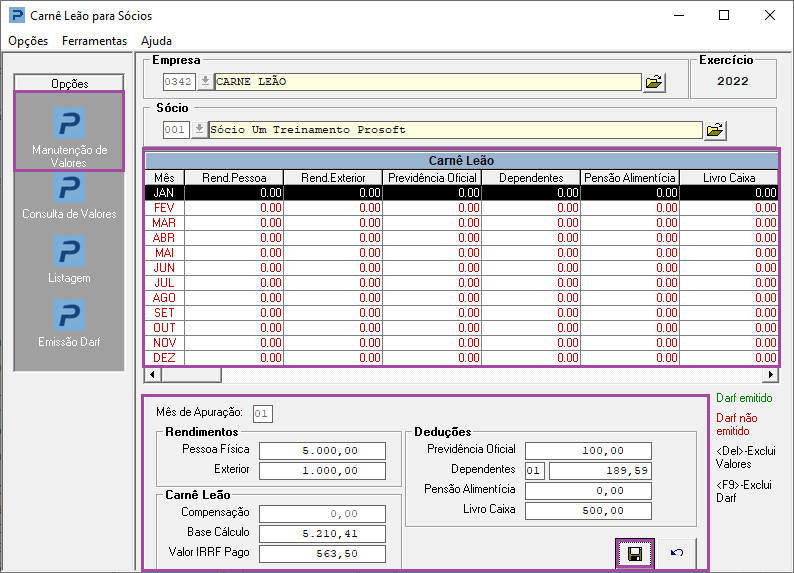Click the <F9>-Exclui Darf hint
The height and width of the screenshot is (573, 794).
click(743, 491)
